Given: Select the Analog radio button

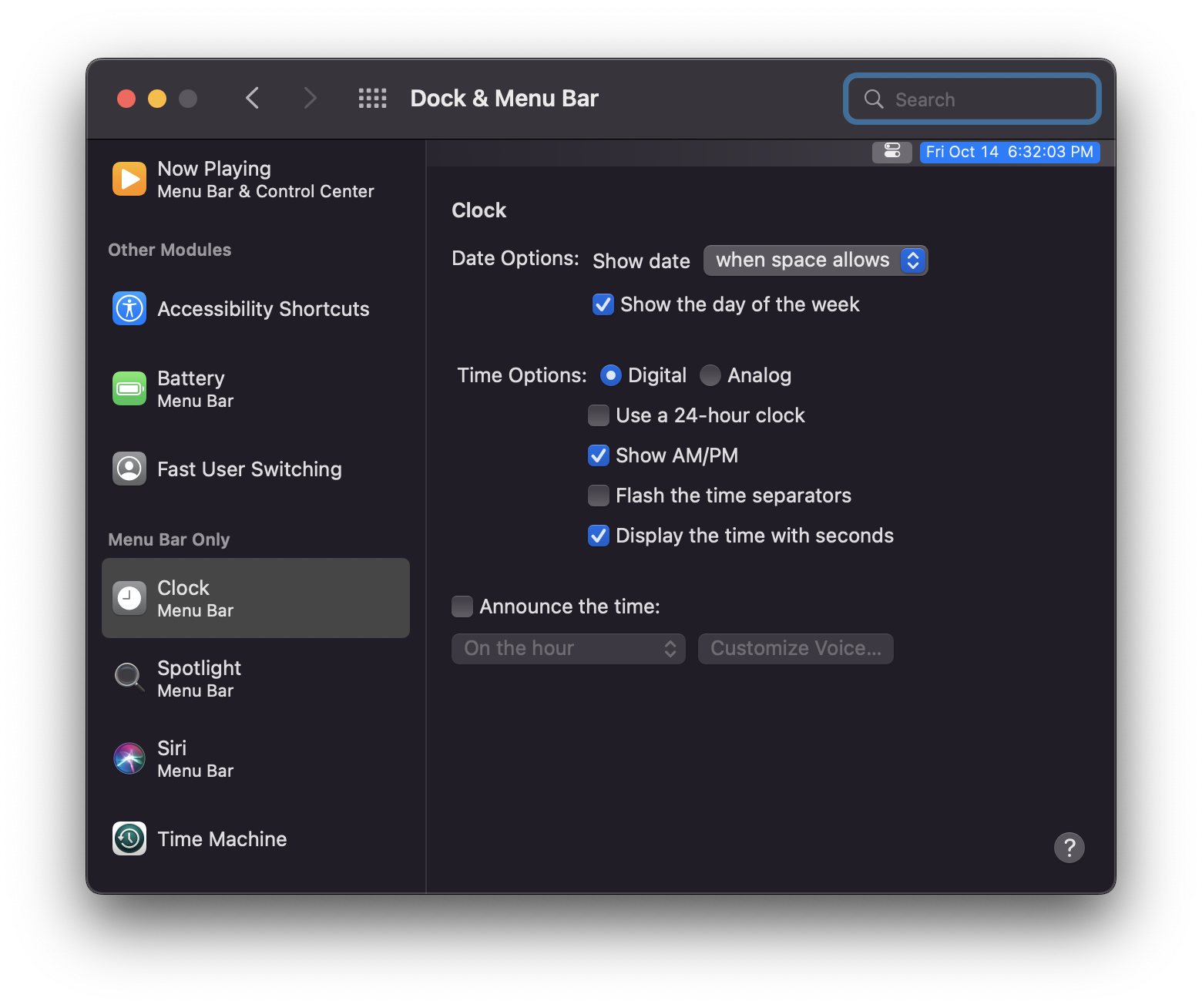Looking at the screenshot, I should pyautogui.click(x=710, y=375).
